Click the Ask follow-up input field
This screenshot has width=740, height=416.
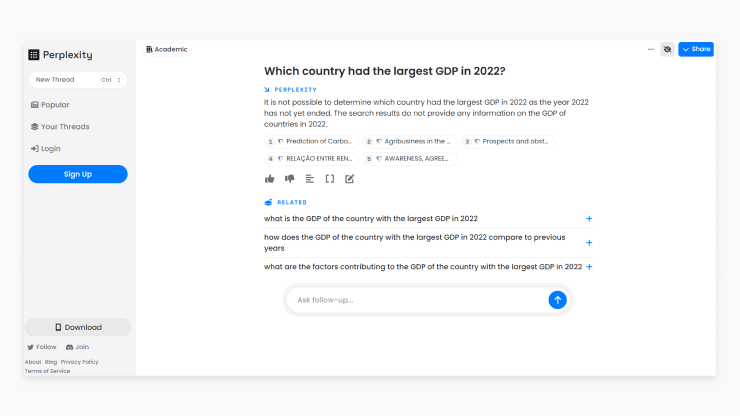click(x=418, y=300)
